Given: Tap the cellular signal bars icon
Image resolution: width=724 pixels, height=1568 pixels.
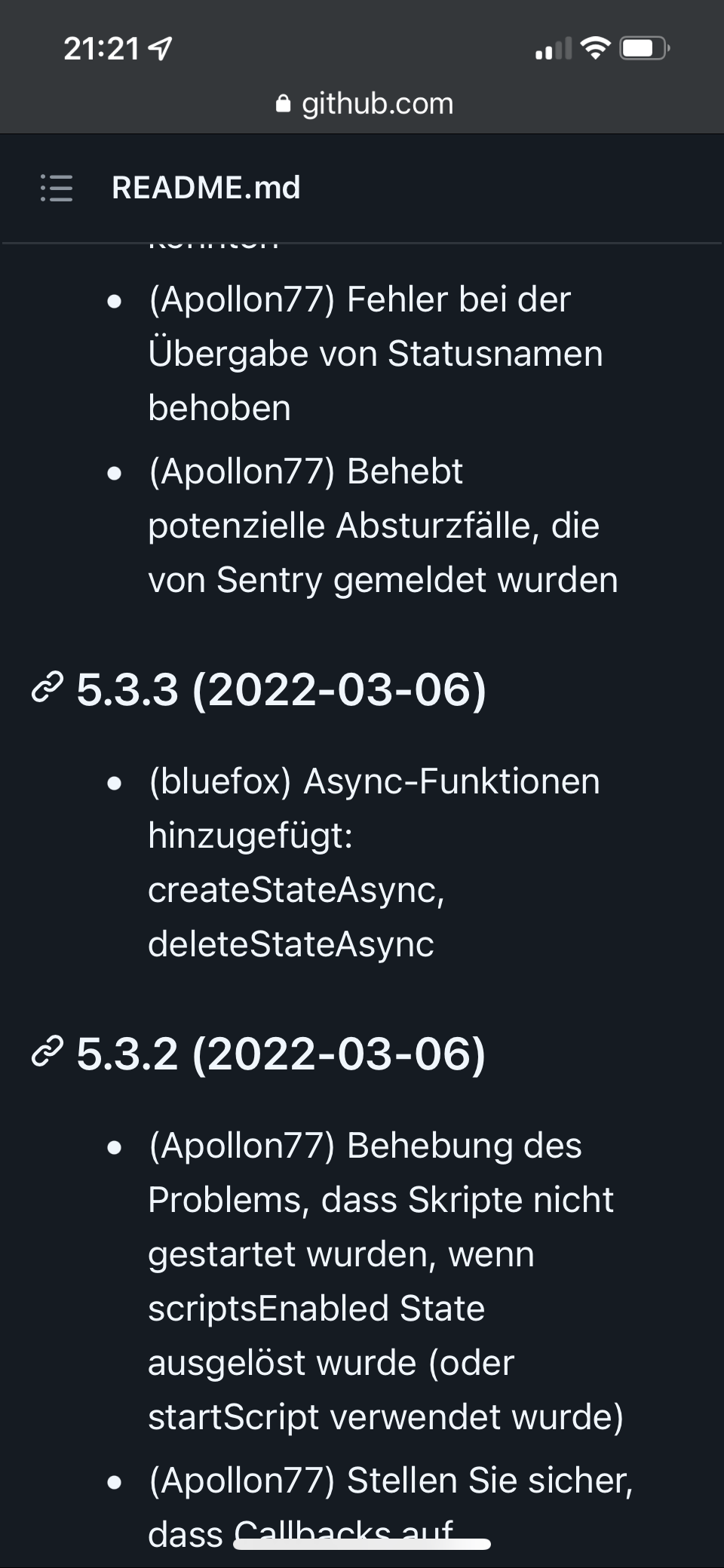Looking at the screenshot, I should 553,50.
